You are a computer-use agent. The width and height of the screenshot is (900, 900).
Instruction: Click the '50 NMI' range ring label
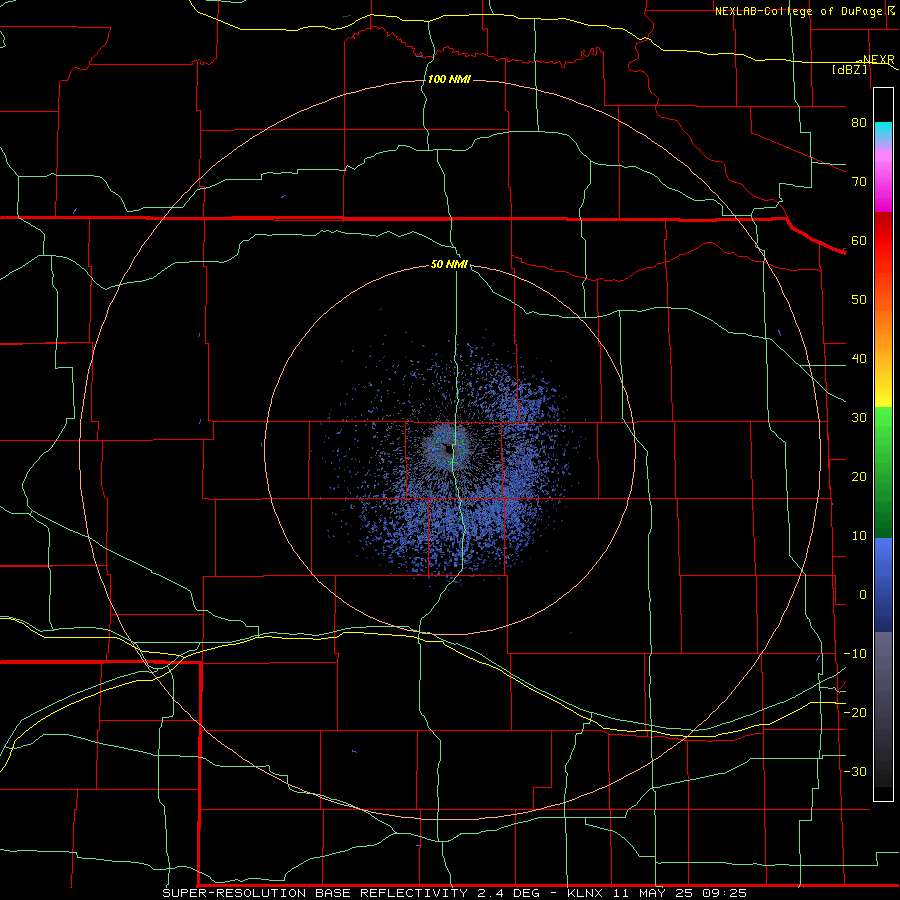coord(449,265)
